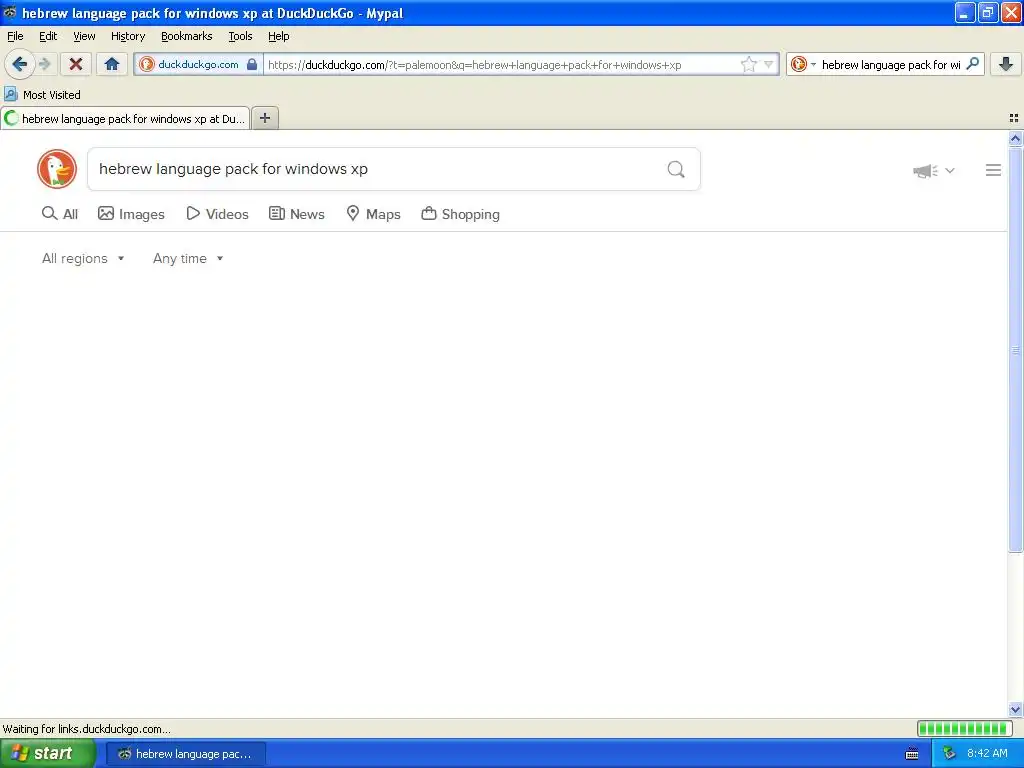The height and width of the screenshot is (768, 1024).
Task: Select the hebrew language pack browser tab
Action: 125,118
